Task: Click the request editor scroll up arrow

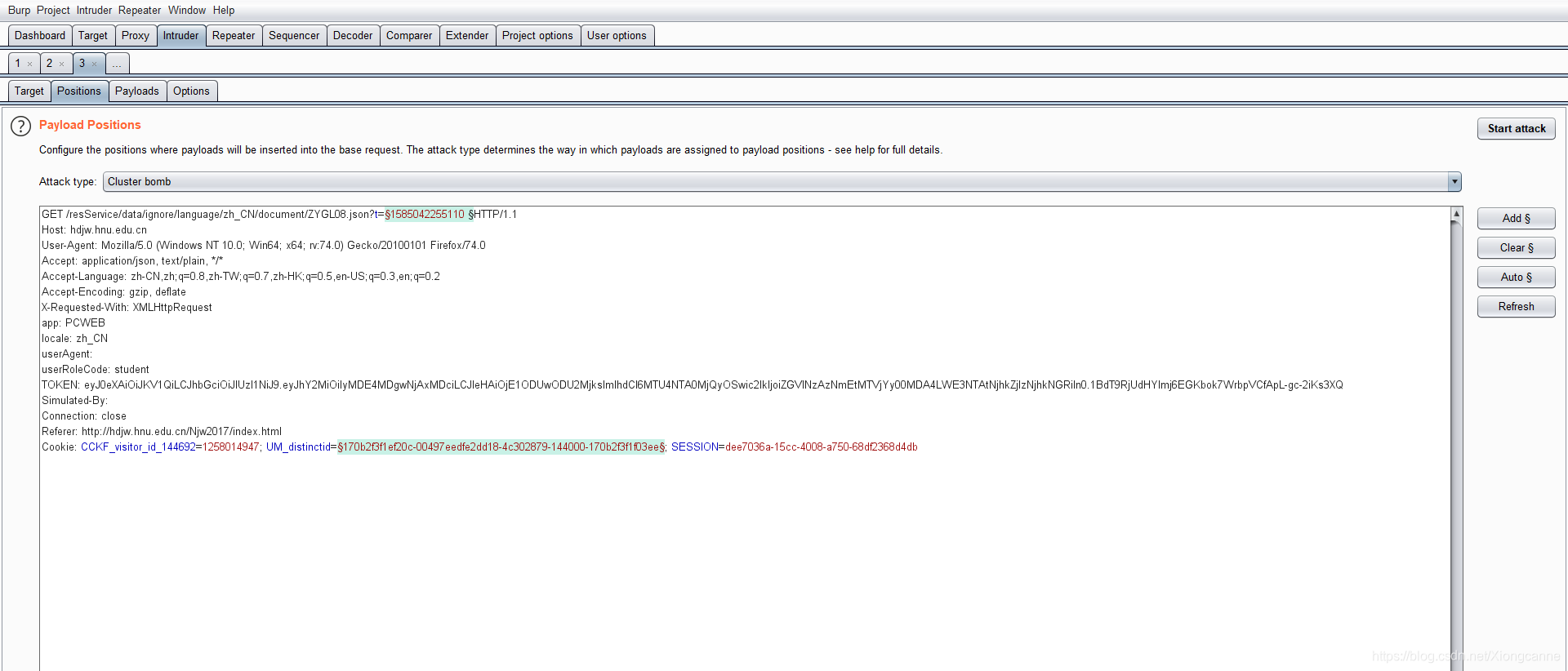Action: click(1456, 213)
